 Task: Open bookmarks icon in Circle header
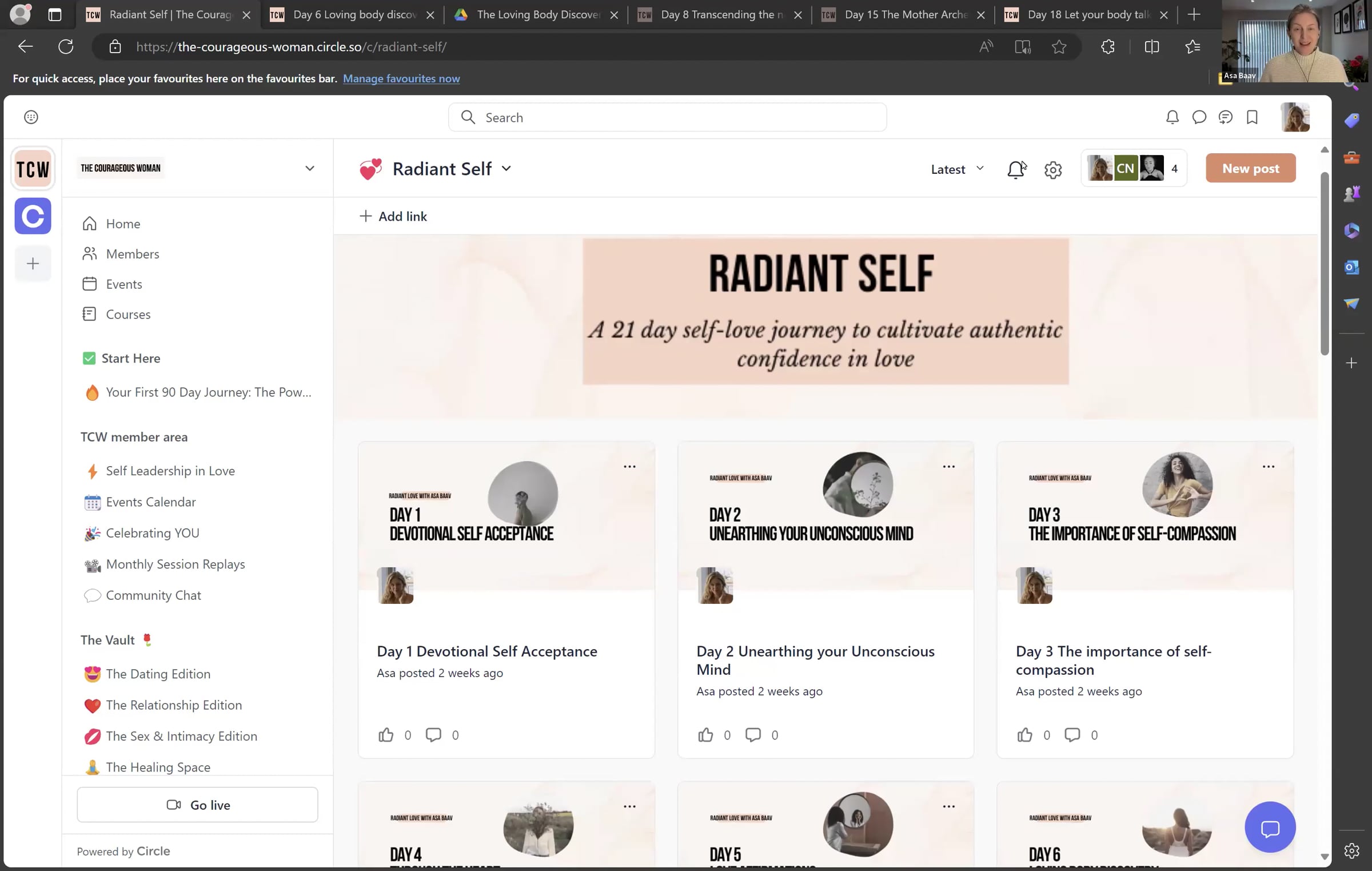(x=1252, y=117)
